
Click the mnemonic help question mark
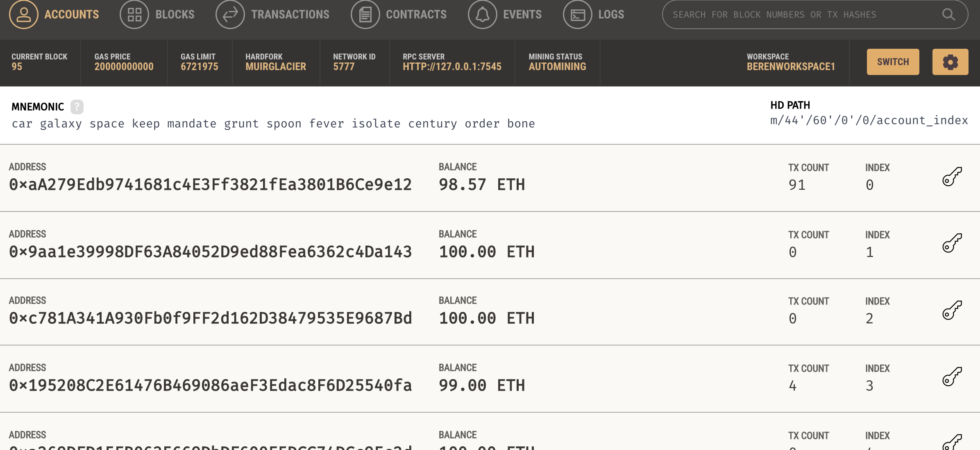tap(77, 107)
